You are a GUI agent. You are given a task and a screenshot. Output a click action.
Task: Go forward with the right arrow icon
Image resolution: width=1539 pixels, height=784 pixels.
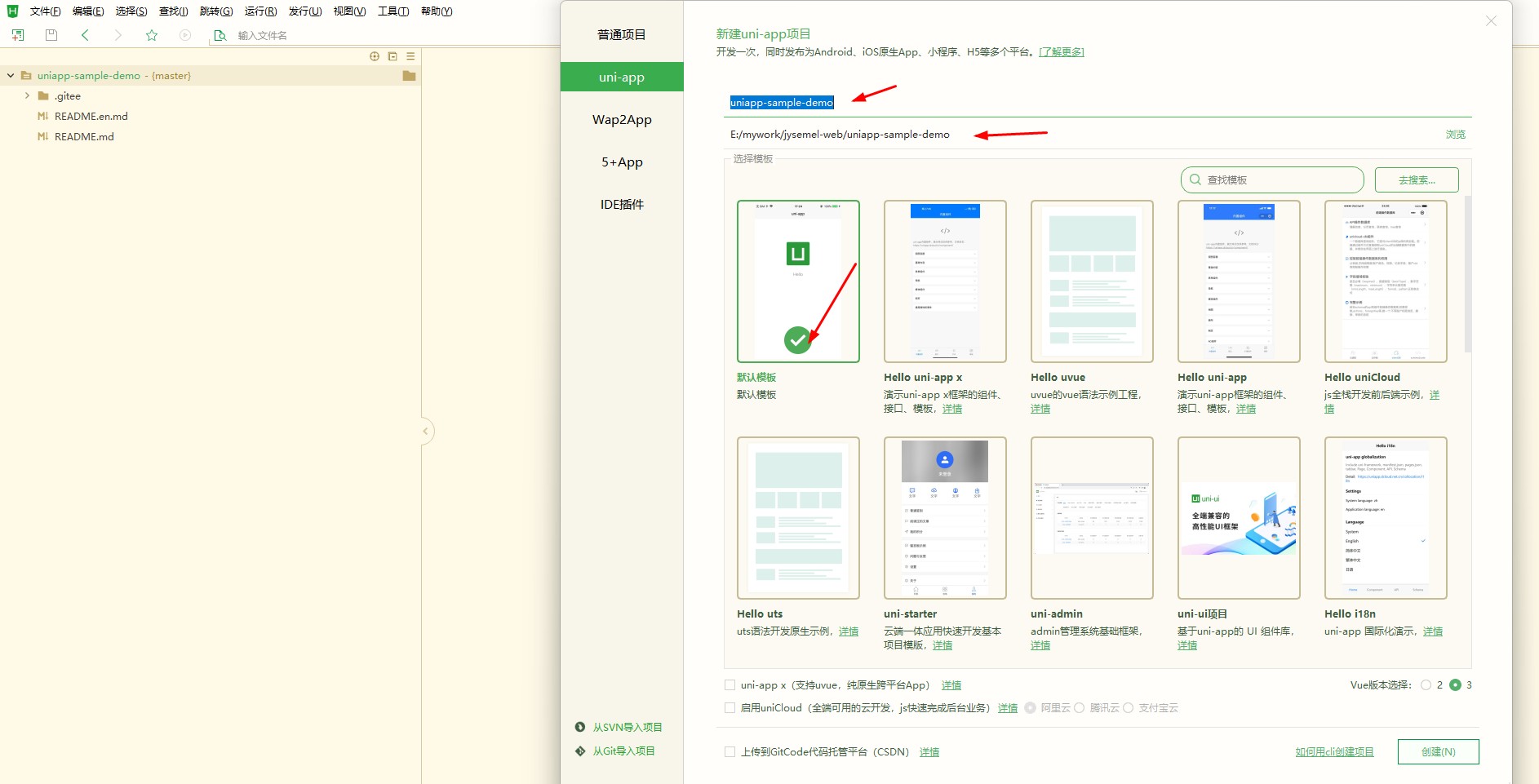point(118,35)
